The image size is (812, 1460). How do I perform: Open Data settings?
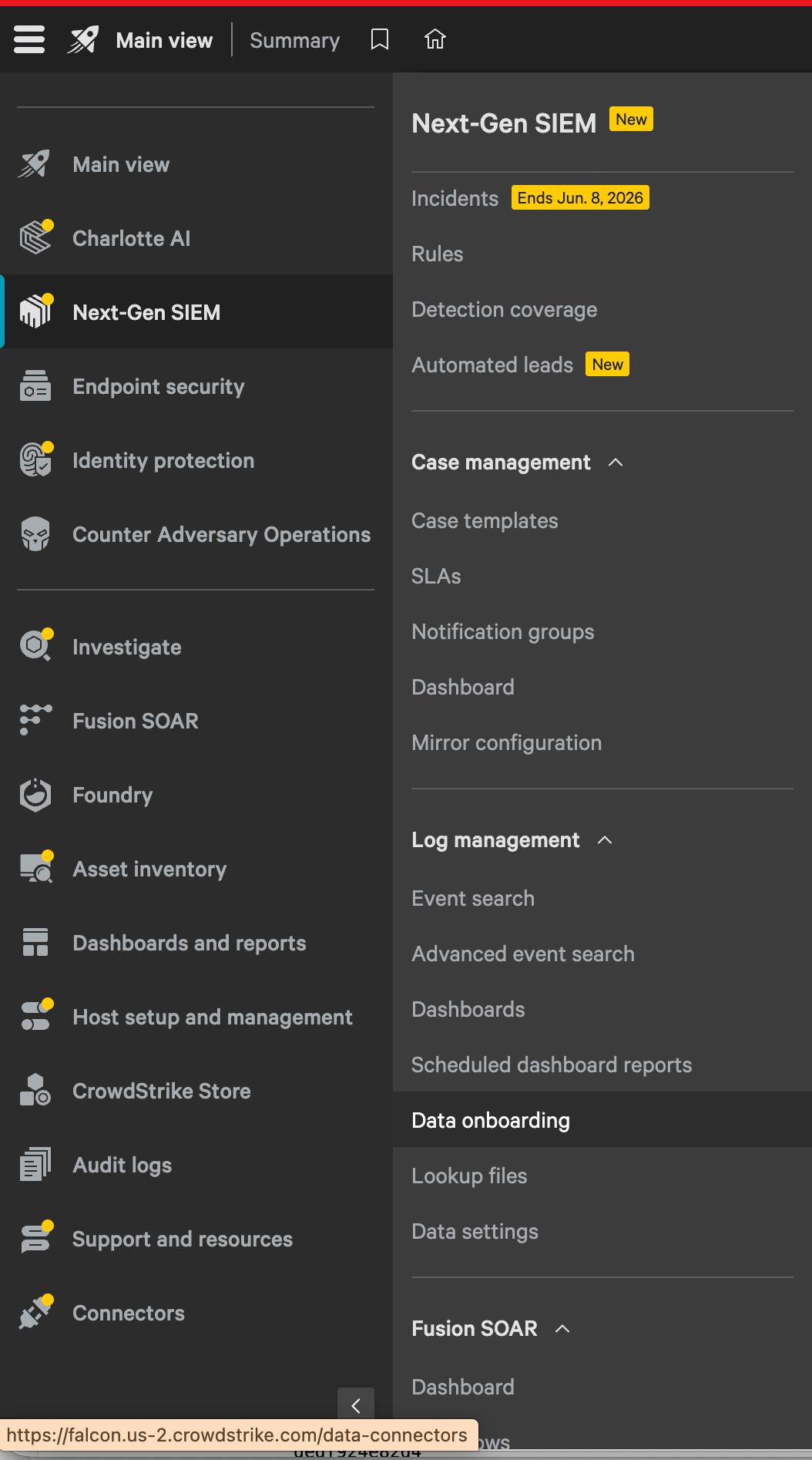coord(475,1231)
